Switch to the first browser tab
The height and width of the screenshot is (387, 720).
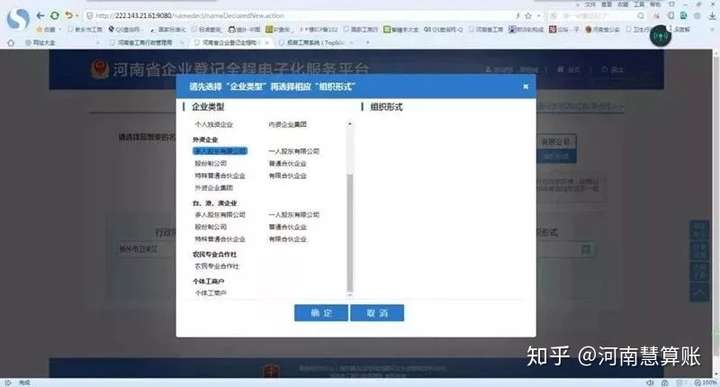tap(45, 43)
